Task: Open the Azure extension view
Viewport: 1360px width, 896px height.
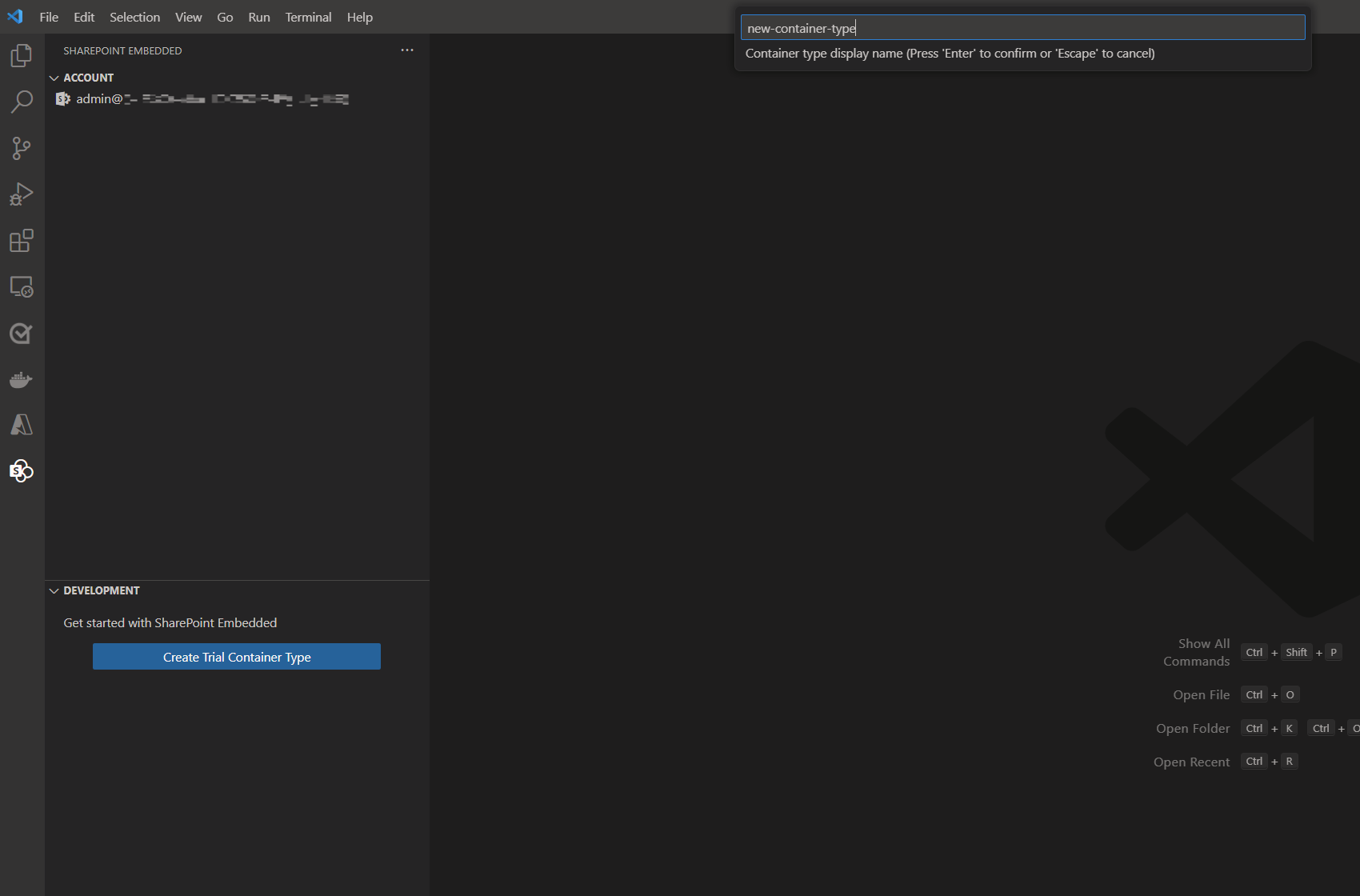Action: 21,425
